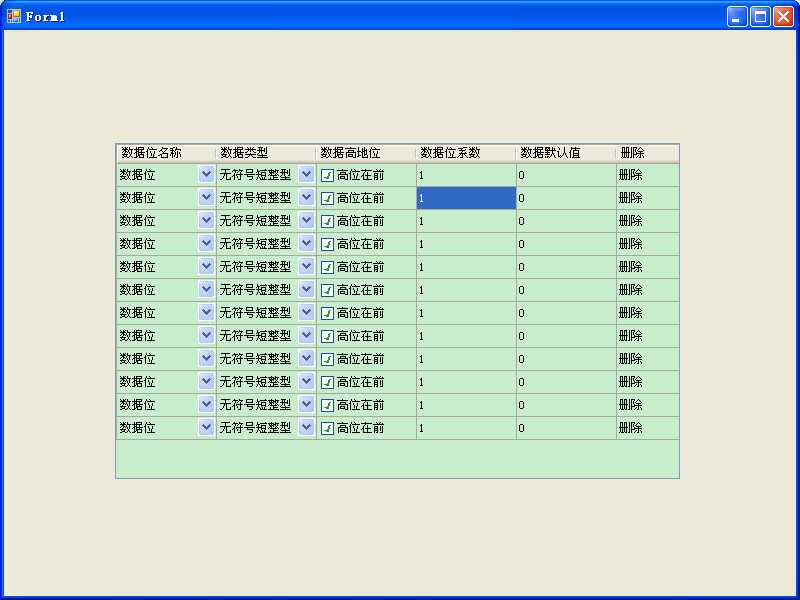Toggle the 高位在前 checkbox in the second row
The height and width of the screenshot is (600, 800).
click(x=327, y=197)
